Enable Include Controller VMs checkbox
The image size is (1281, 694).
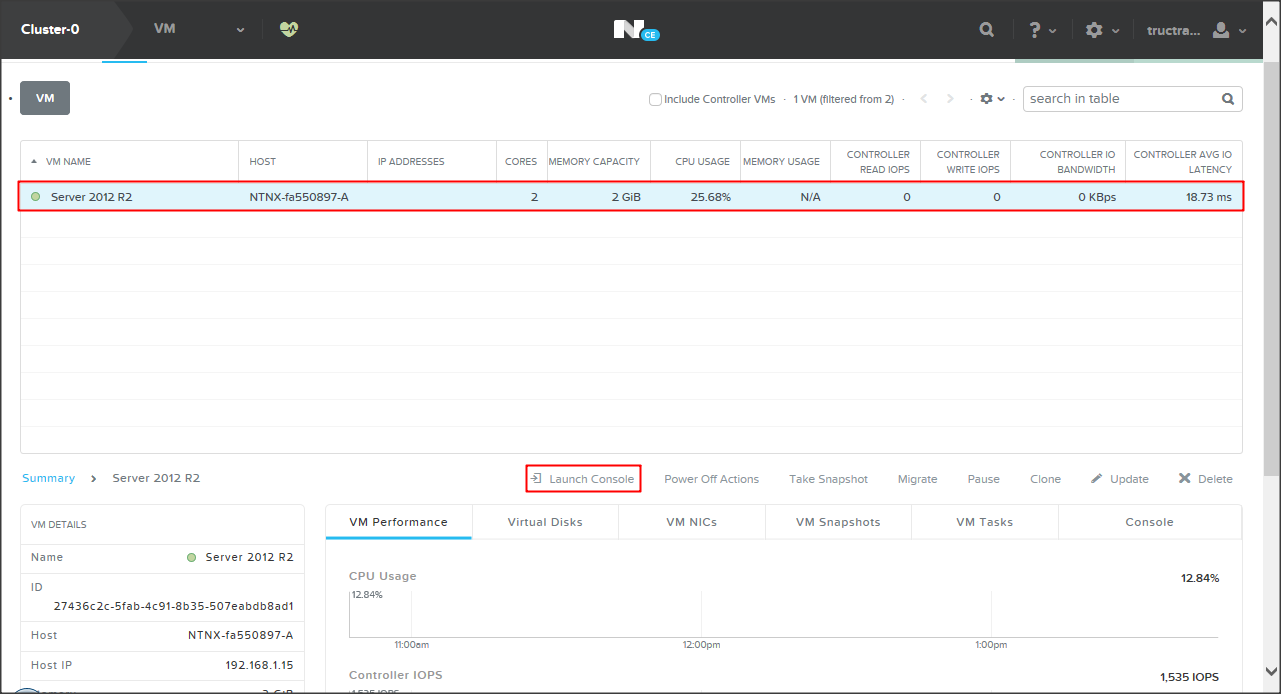pyautogui.click(x=655, y=99)
